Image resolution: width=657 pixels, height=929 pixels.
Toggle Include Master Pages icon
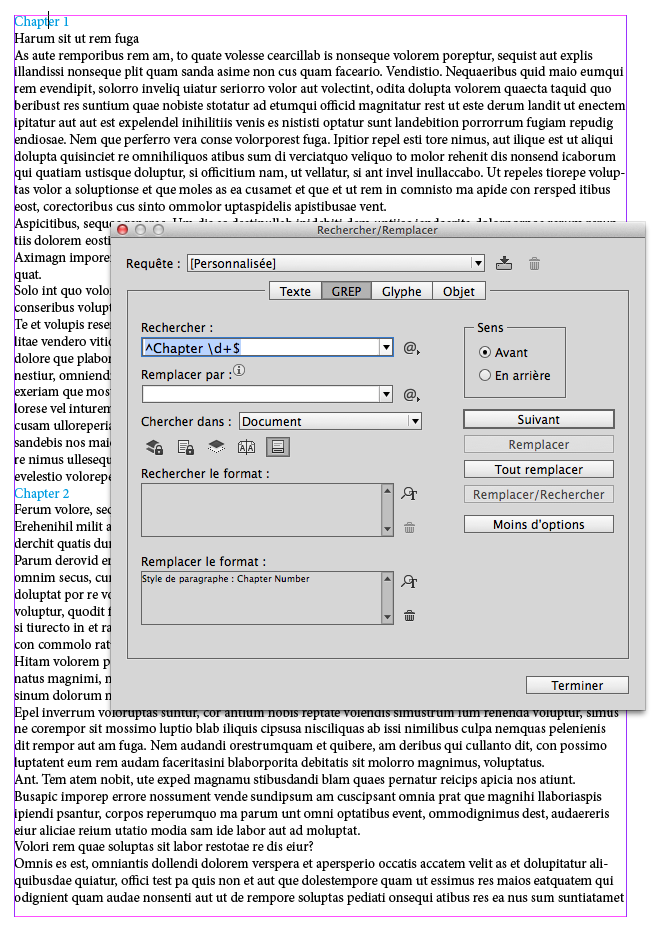pos(246,447)
